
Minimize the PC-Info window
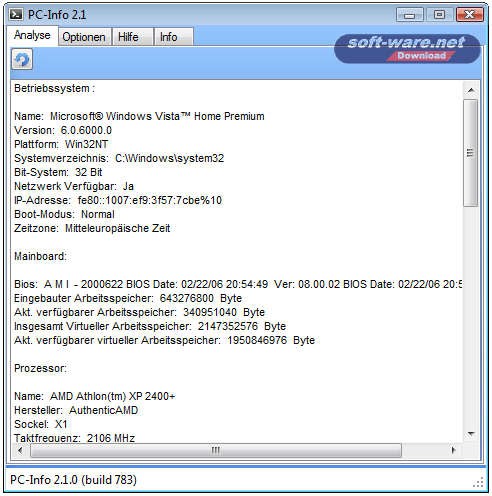coord(410,15)
